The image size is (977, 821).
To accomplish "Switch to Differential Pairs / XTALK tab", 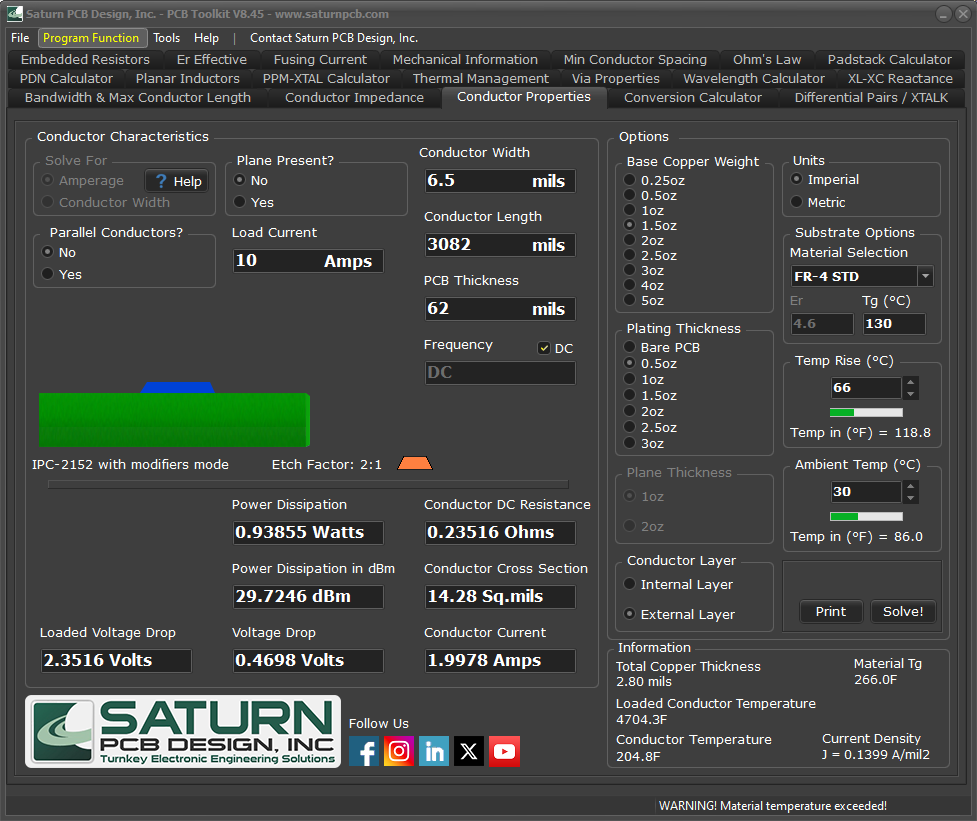I will [x=871, y=98].
